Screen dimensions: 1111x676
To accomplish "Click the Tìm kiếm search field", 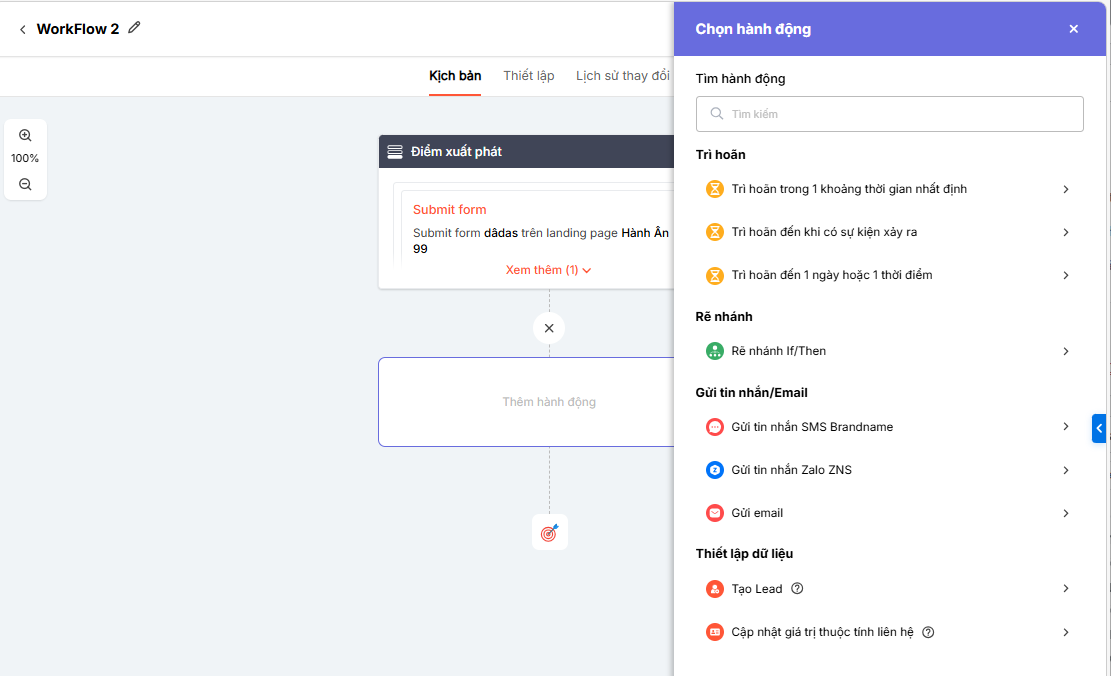I will click(890, 114).
